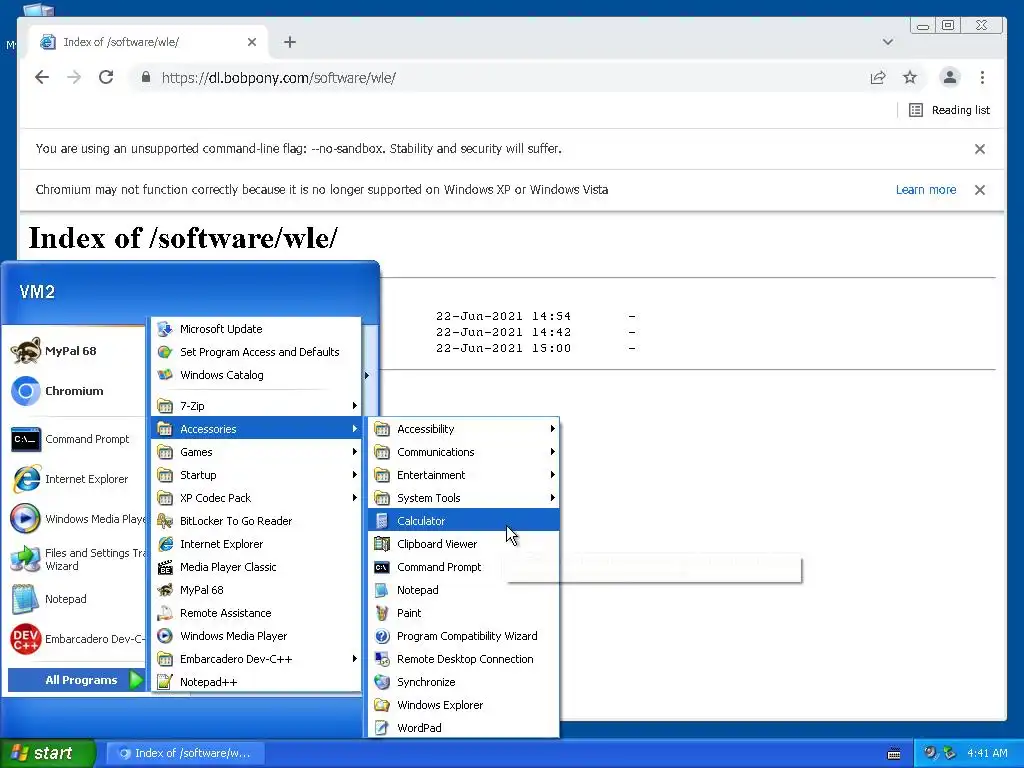Expand the System Tools submenu
This screenshot has width=1024, height=768.
point(464,498)
